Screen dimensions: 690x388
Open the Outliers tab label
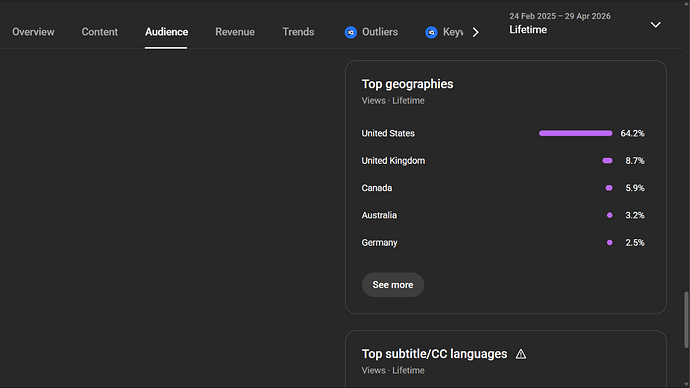pyautogui.click(x=380, y=32)
